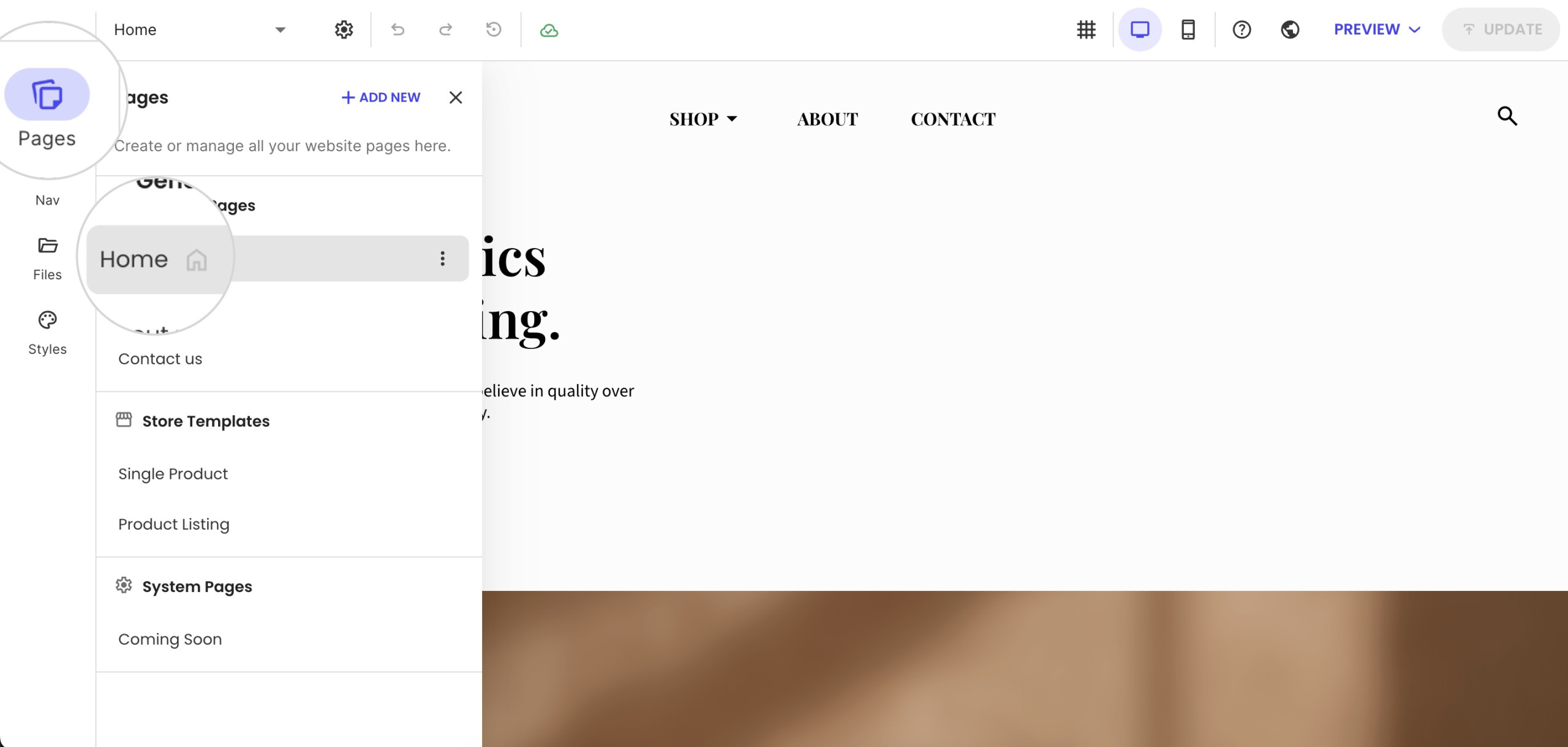The width and height of the screenshot is (1568, 747).
Task: Open the globe language icon
Action: (x=1290, y=29)
